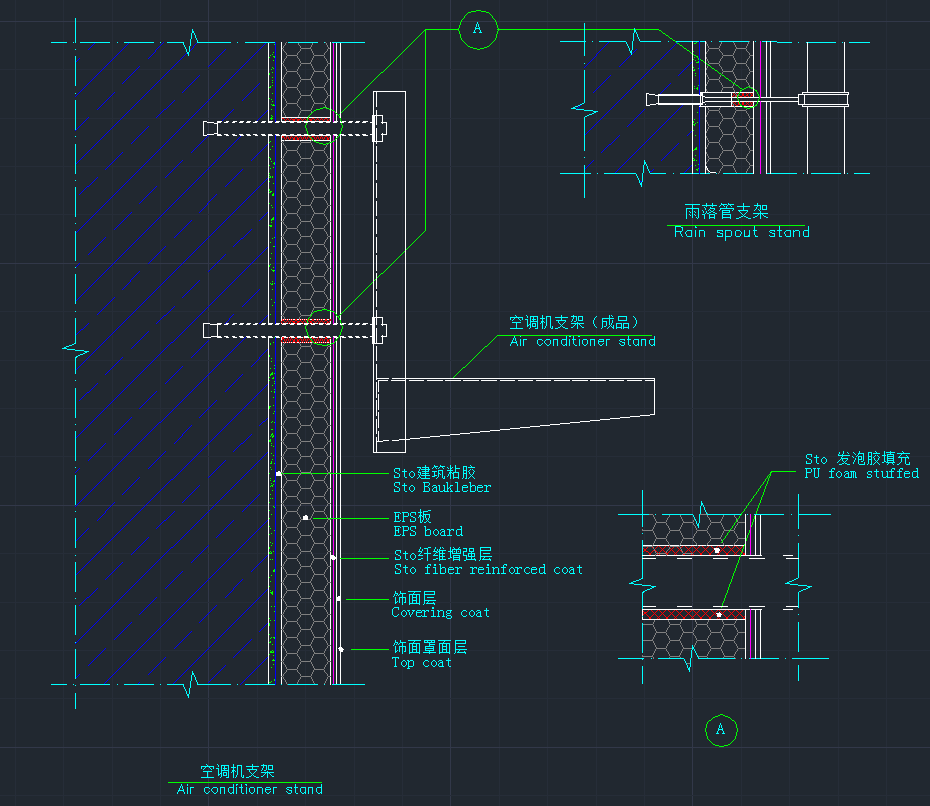Click the green circle around upper bolt
The height and width of the screenshot is (806, 930).
tap(323, 126)
